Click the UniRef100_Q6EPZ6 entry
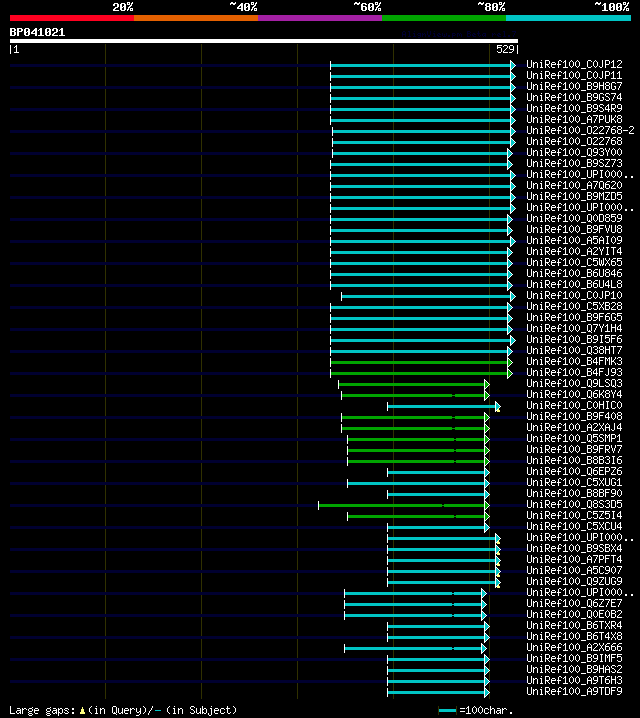Screen dimensions: 640x718 point(574,471)
